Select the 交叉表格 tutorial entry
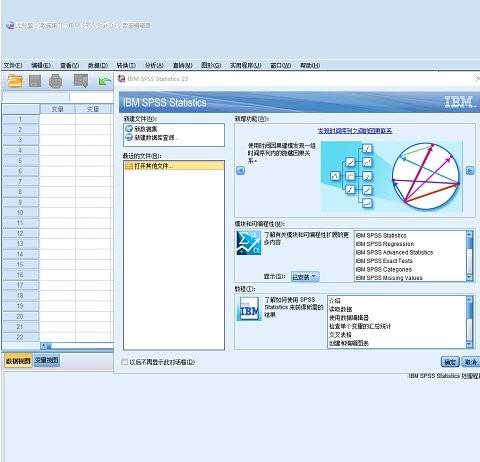 click(340, 335)
